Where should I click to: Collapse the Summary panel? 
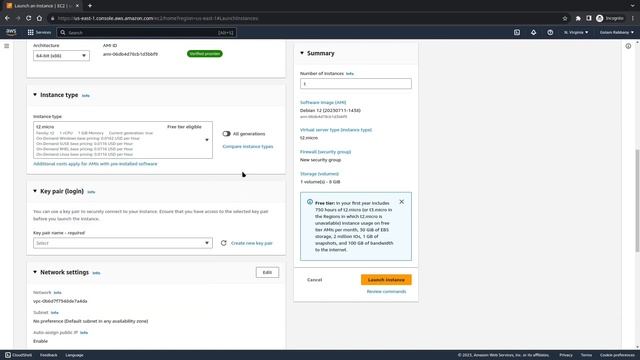point(302,53)
